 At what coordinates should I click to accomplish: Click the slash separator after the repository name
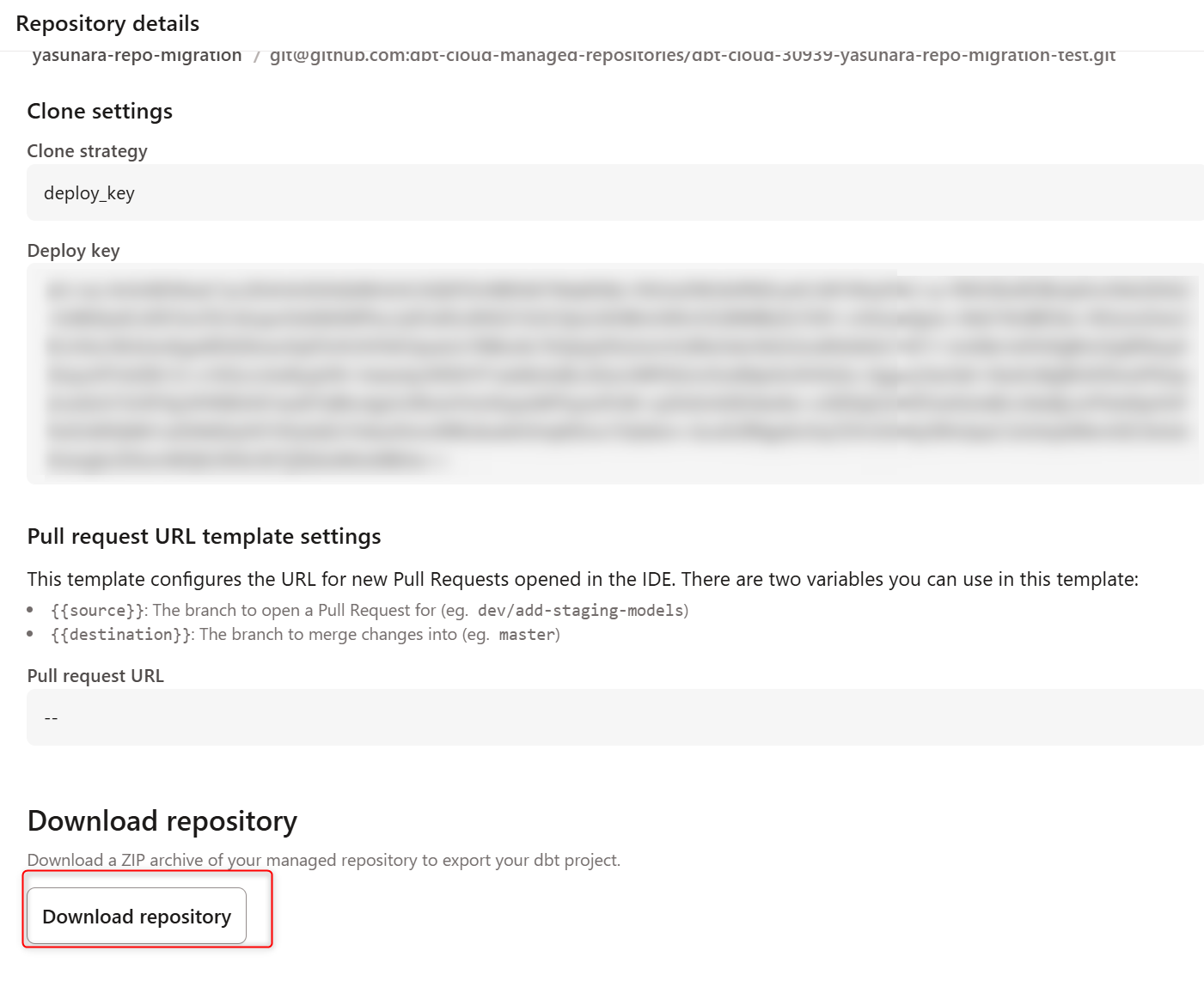pyautogui.click(x=256, y=57)
